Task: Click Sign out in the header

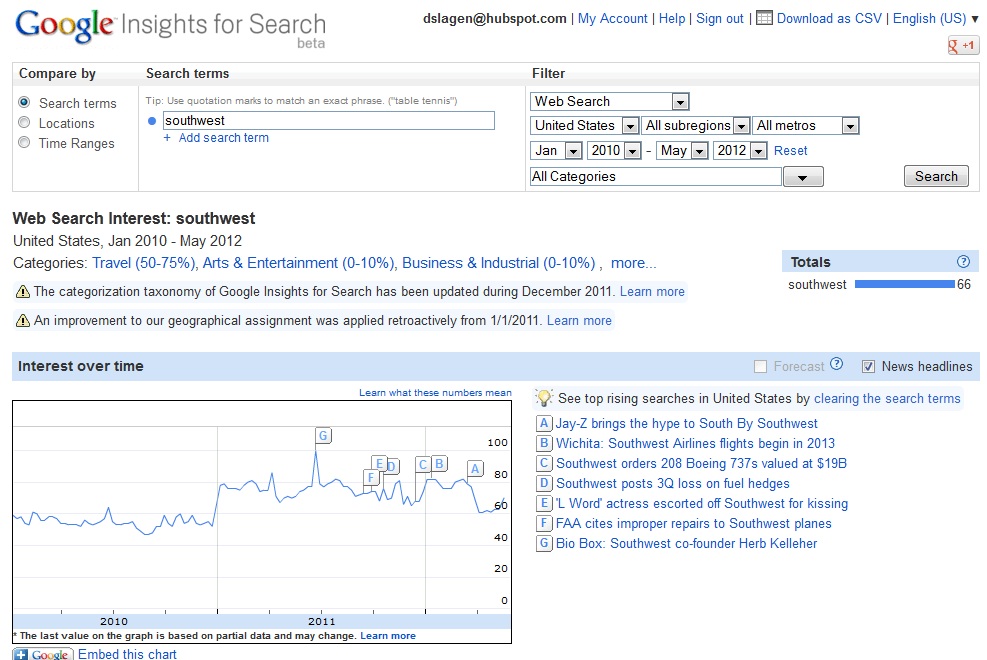Action: [x=719, y=18]
